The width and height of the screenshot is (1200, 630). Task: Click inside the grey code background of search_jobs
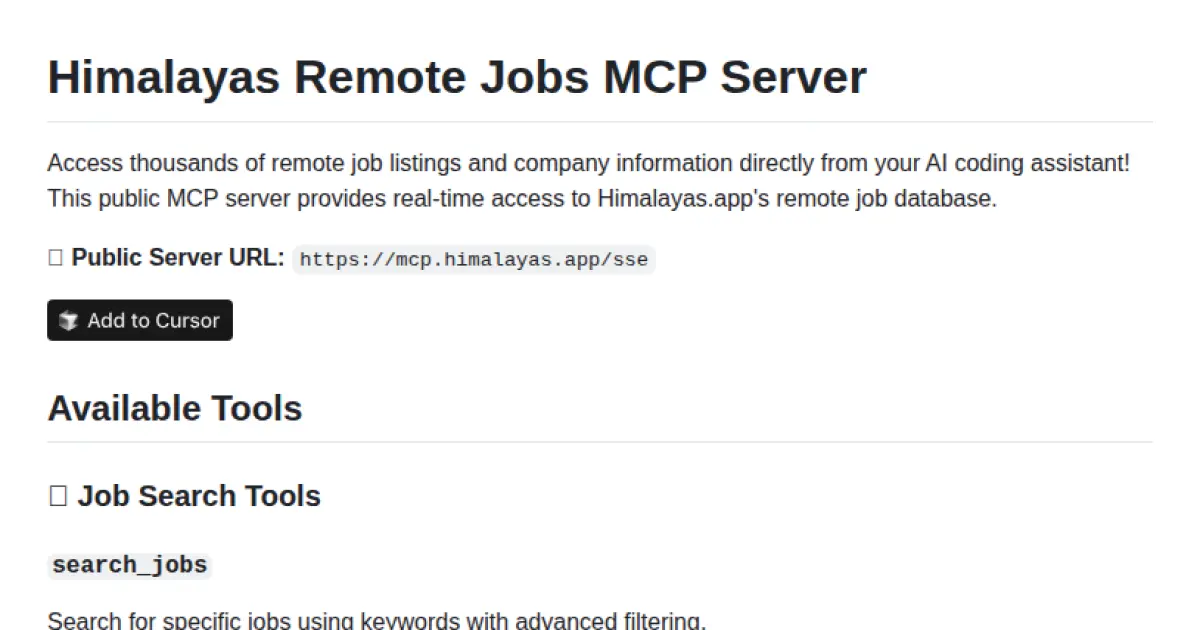tap(130, 565)
